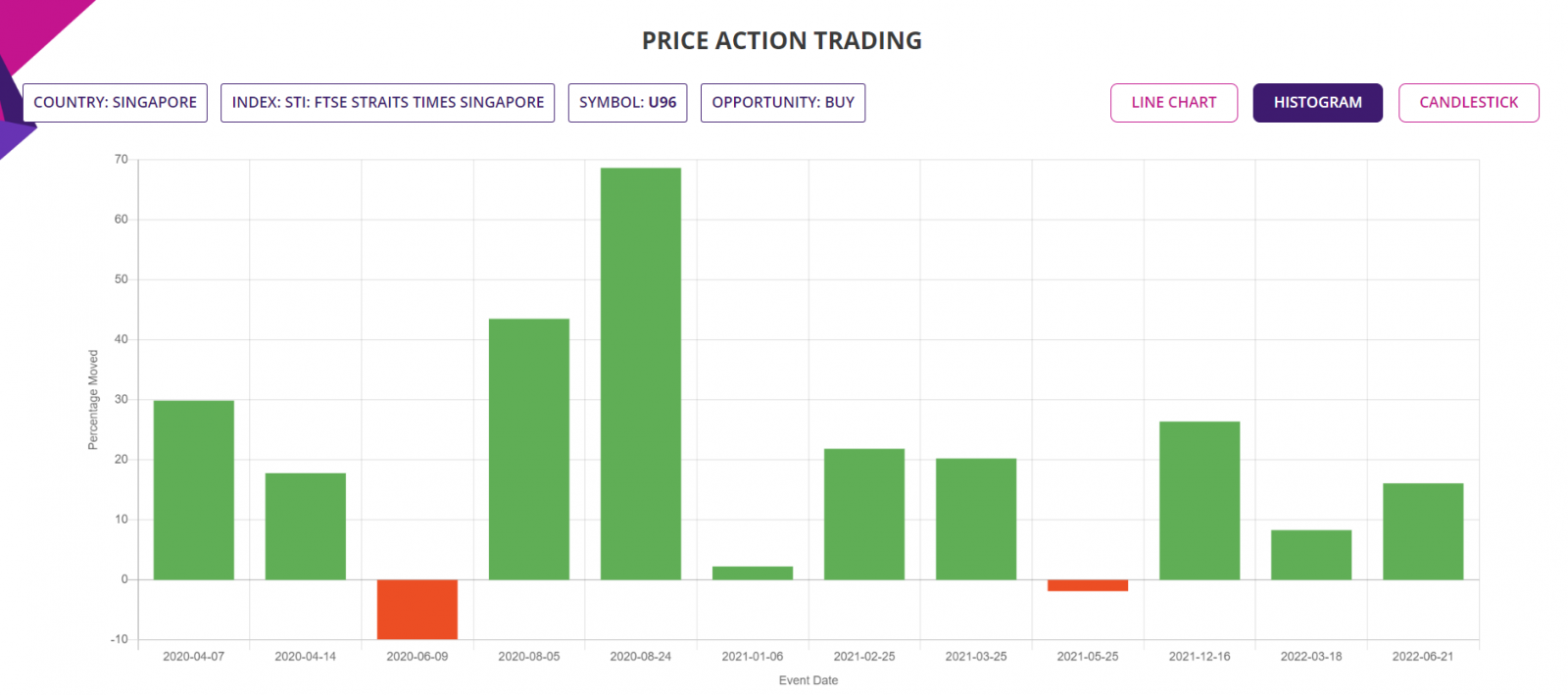1568x695 pixels.
Task: Click the Event Date axis title
Action: [x=808, y=680]
